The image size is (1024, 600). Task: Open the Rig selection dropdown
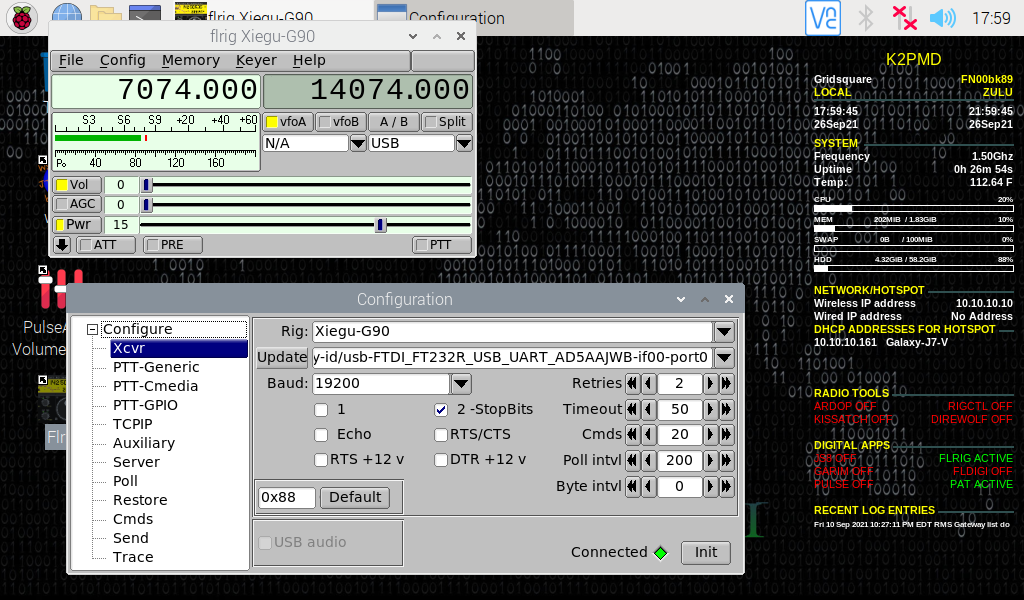(x=723, y=331)
